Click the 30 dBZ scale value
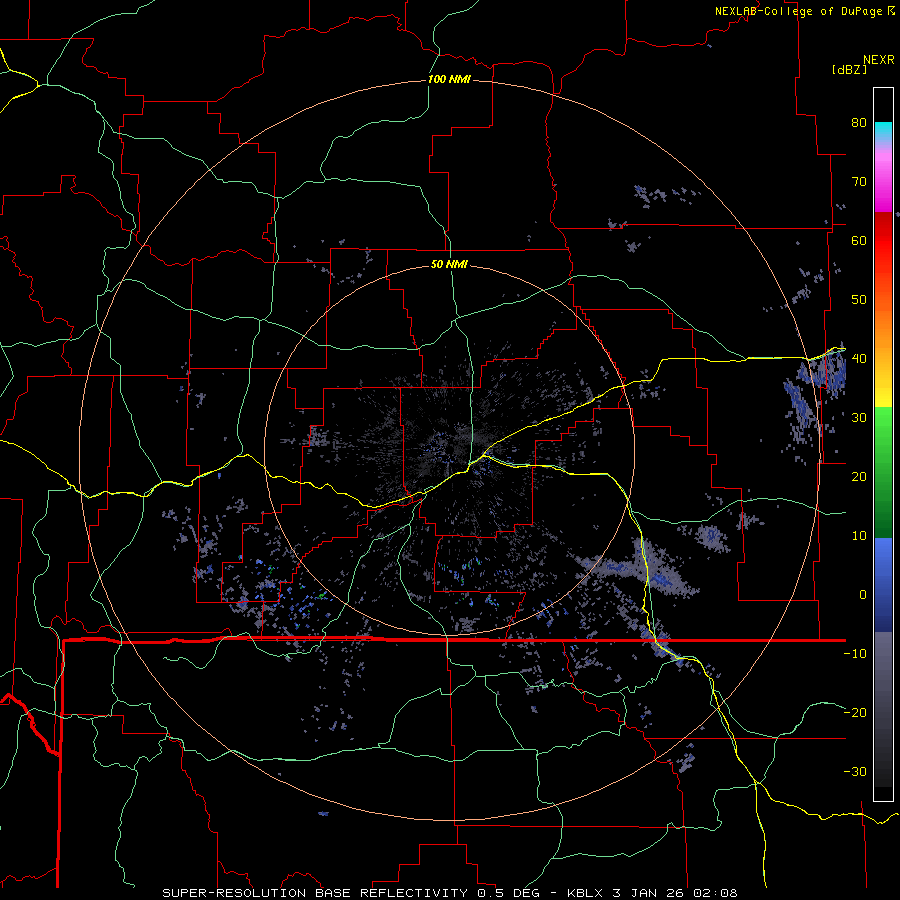This screenshot has width=900, height=900. pyautogui.click(x=859, y=418)
